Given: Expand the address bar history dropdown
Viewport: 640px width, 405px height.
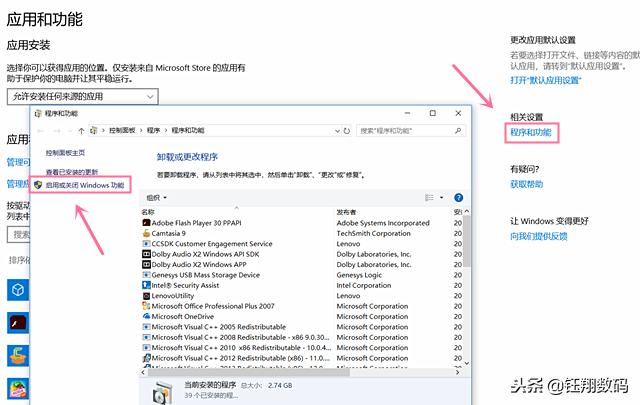Looking at the screenshot, I should click(338, 131).
